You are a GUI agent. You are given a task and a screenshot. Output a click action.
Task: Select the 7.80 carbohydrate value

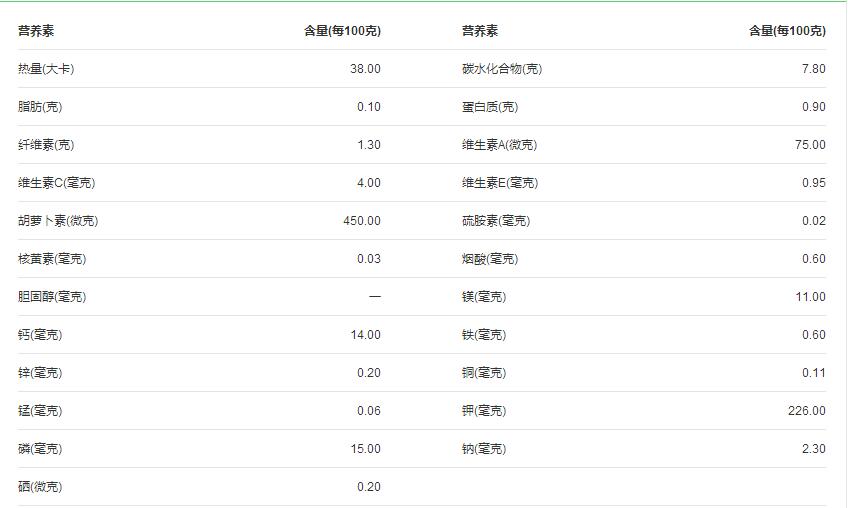813,69
